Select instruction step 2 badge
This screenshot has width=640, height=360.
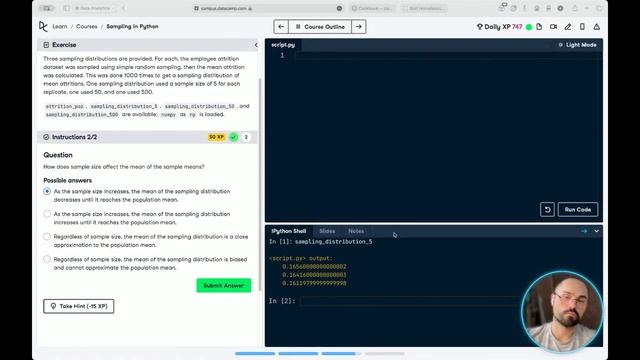pyautogui.click(x=246, y=137)
